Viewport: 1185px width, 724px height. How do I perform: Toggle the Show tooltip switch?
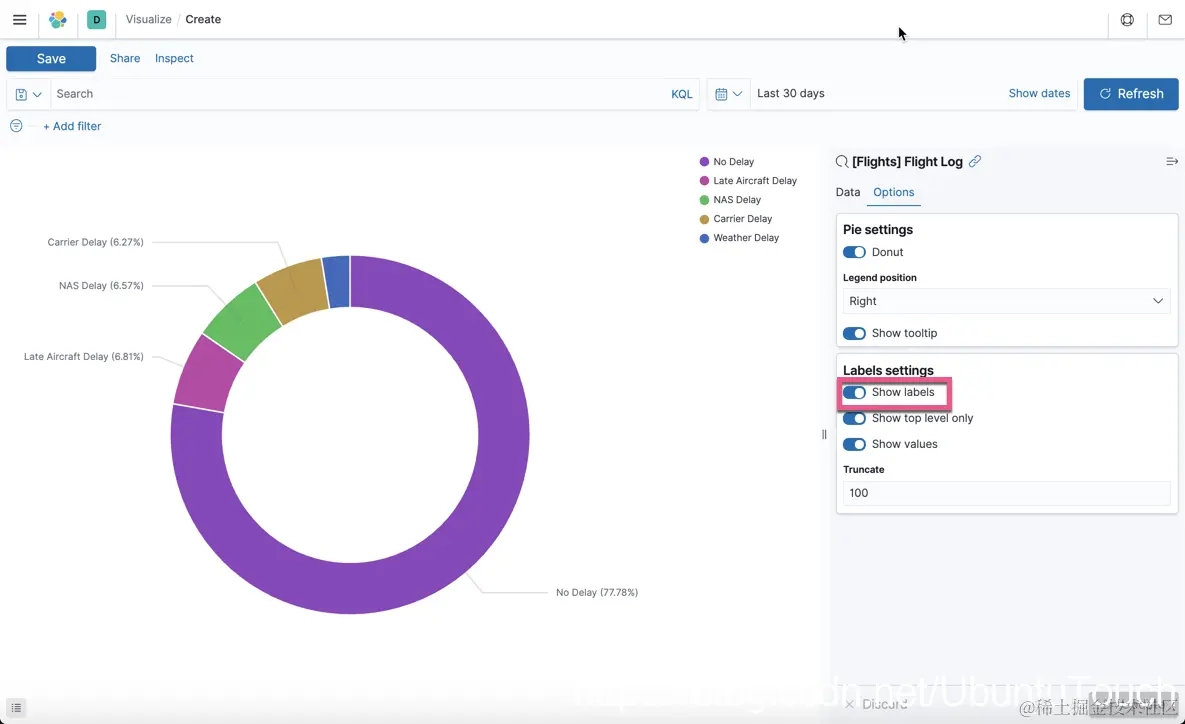pos(854,333)
